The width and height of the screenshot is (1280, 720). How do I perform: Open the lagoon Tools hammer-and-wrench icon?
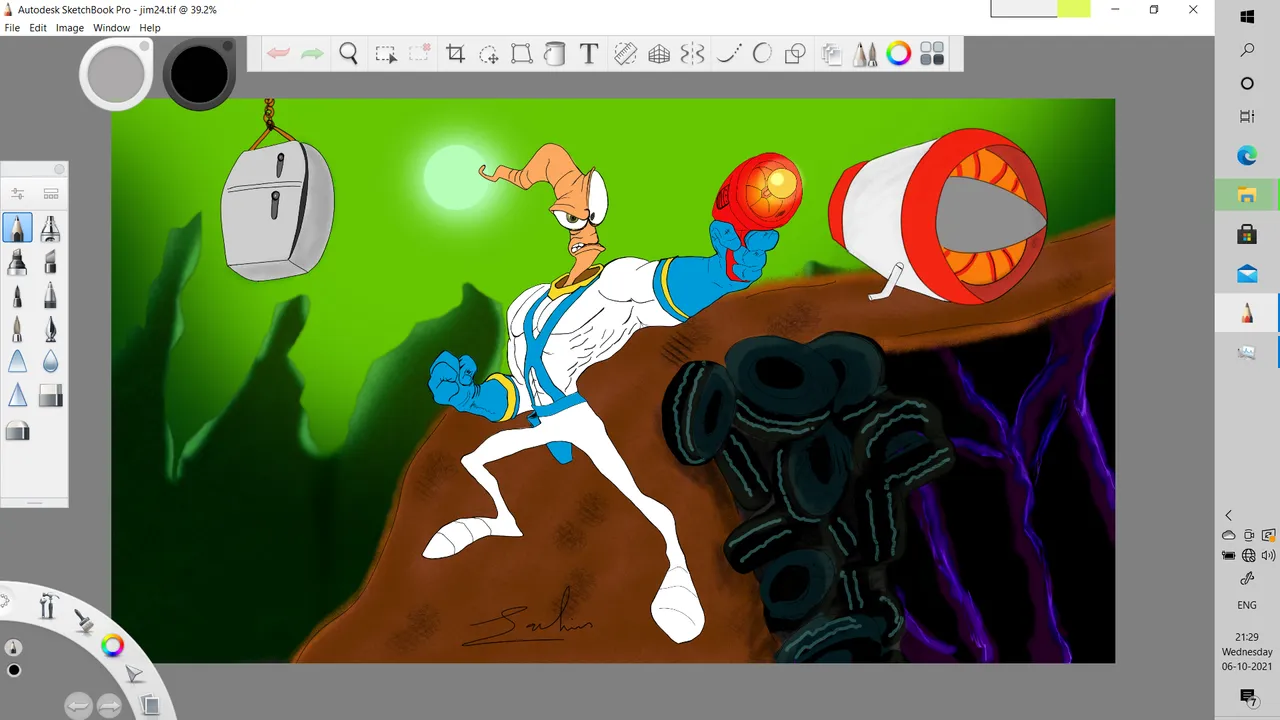[47, 605]
